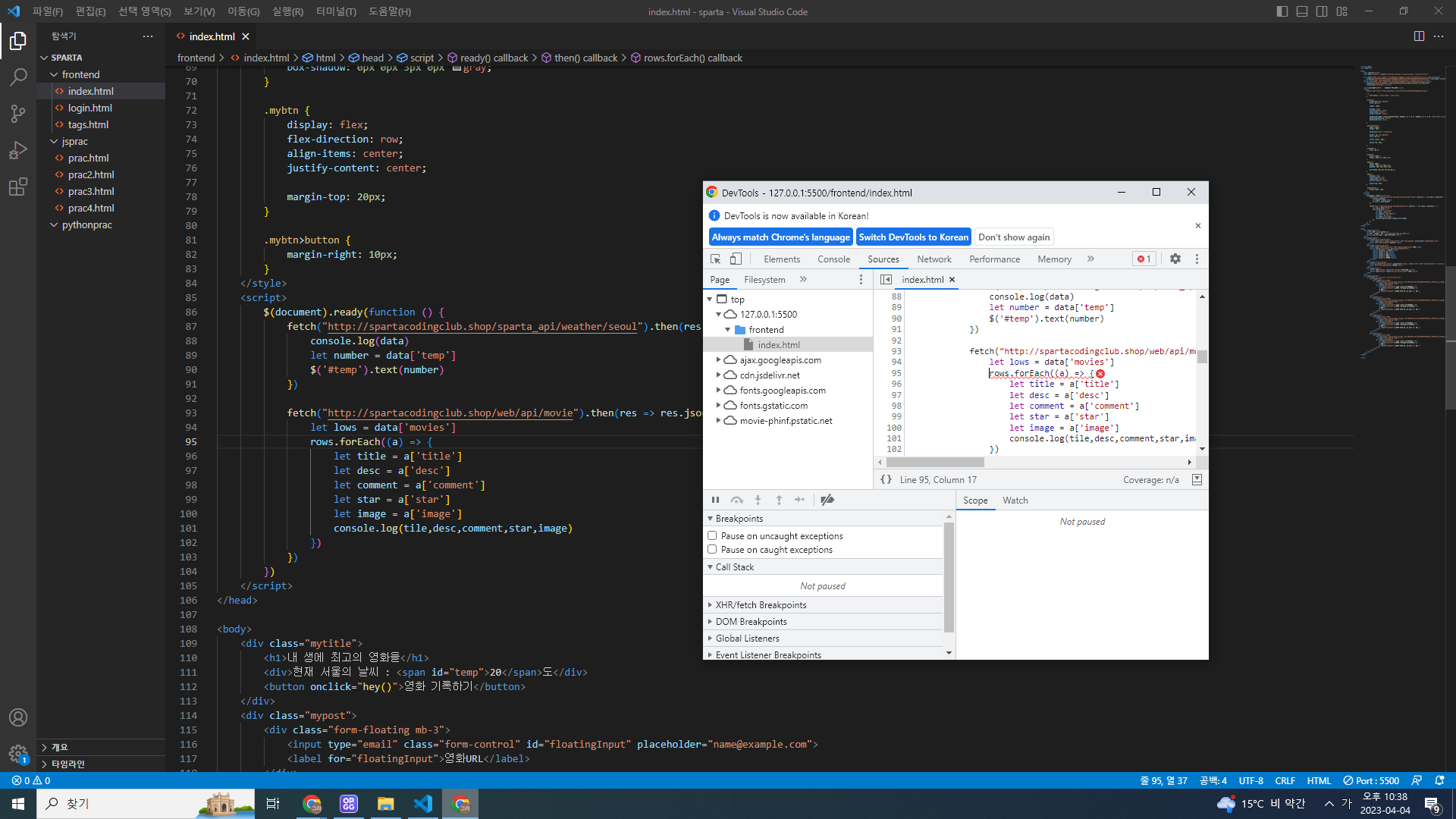1456x819 pixels.
Task: Open the Accounts menu in the activity bar
Action: 18,717
